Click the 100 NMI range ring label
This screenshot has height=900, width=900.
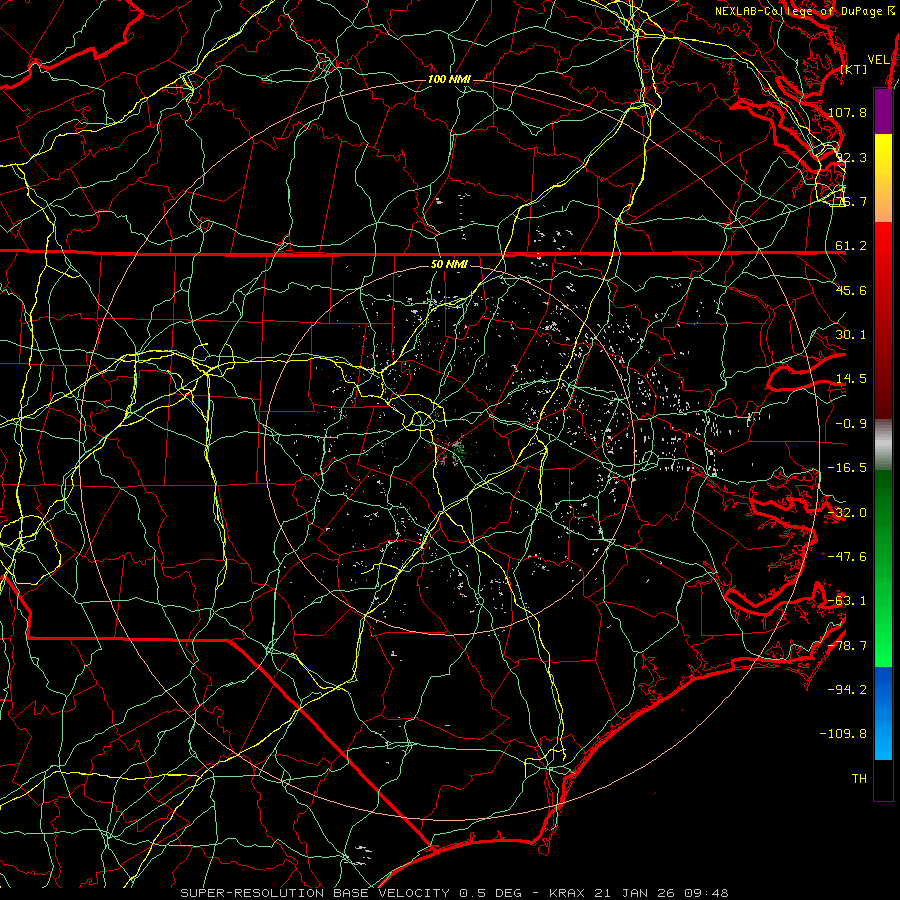449,79
